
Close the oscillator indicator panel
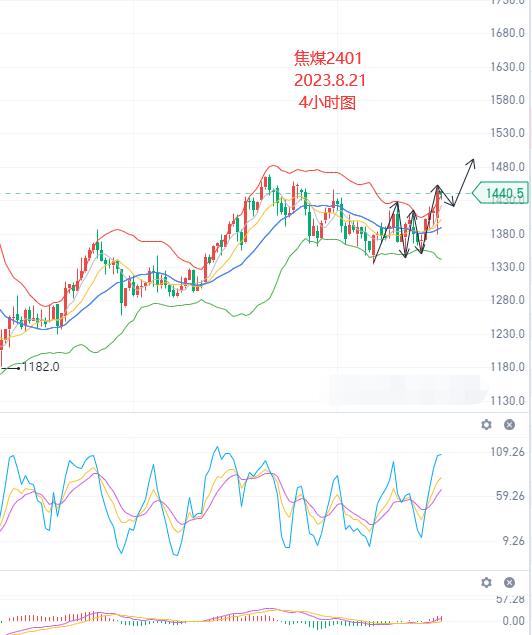coord(509,424)
